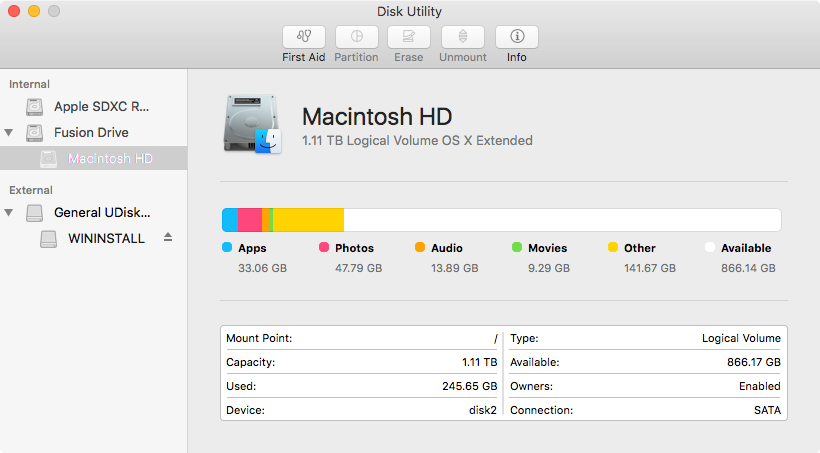Click the WININSTALL volume icon
The height and width of the screenshot is (453, 820).
click(49, 239)
